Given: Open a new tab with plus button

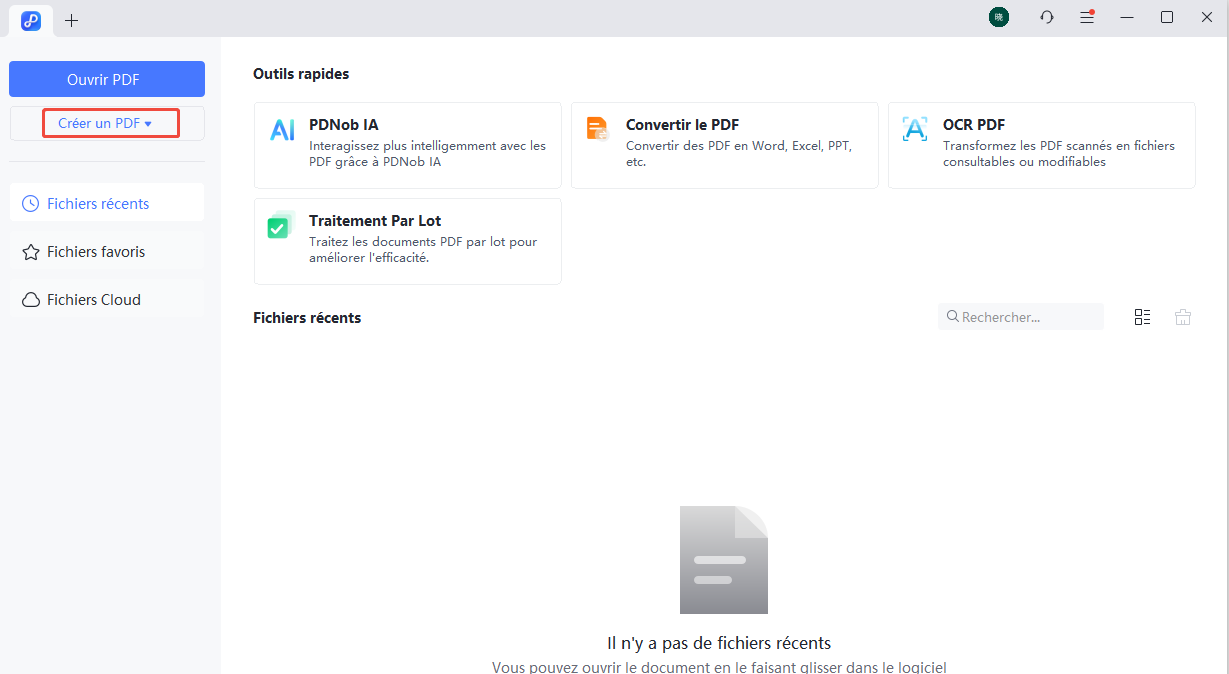Looking at the screenshot, I should [x=71, y=20].
